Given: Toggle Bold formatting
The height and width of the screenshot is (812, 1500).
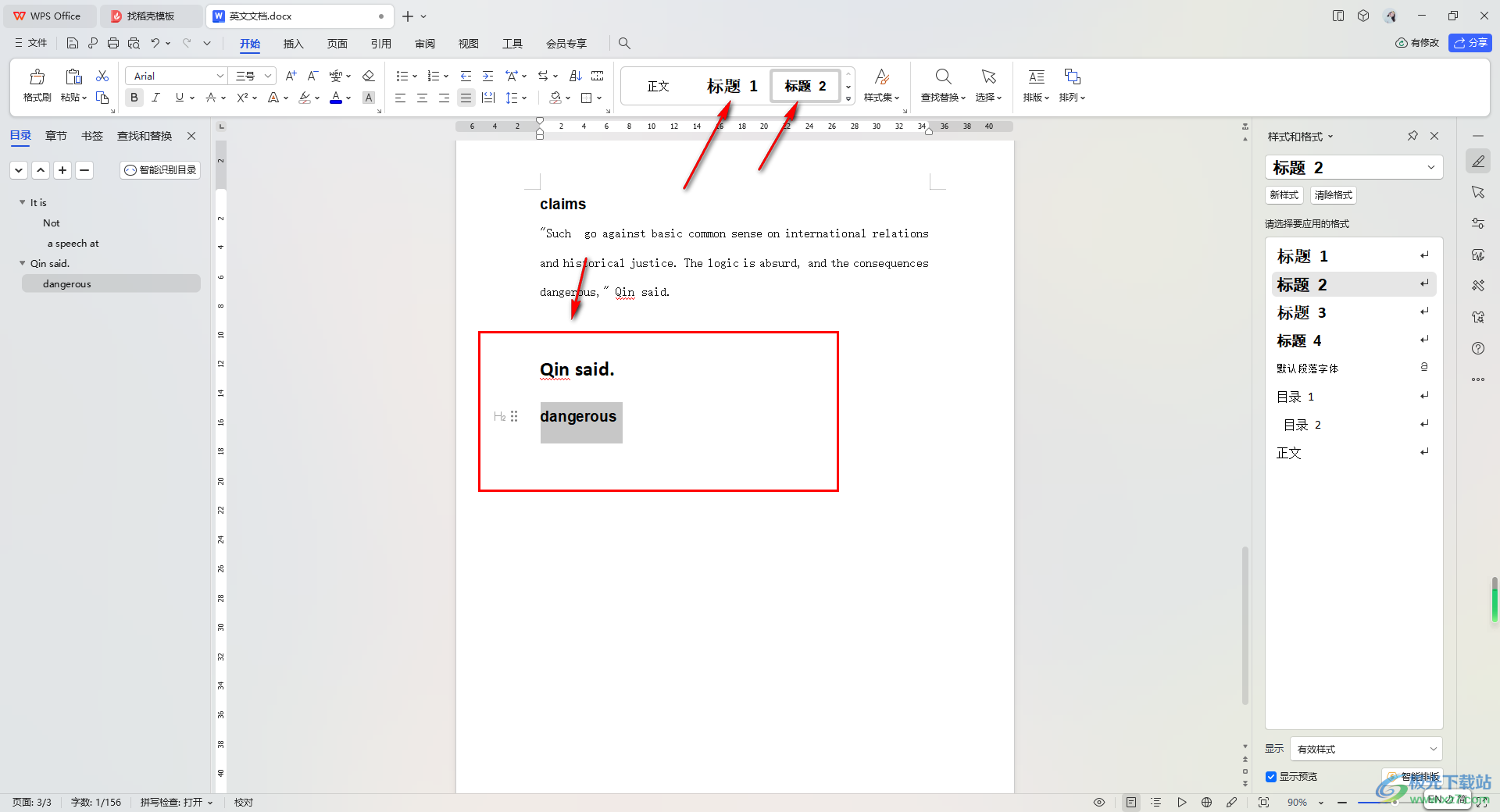Looking at the screenshot, I should point(134,98).
